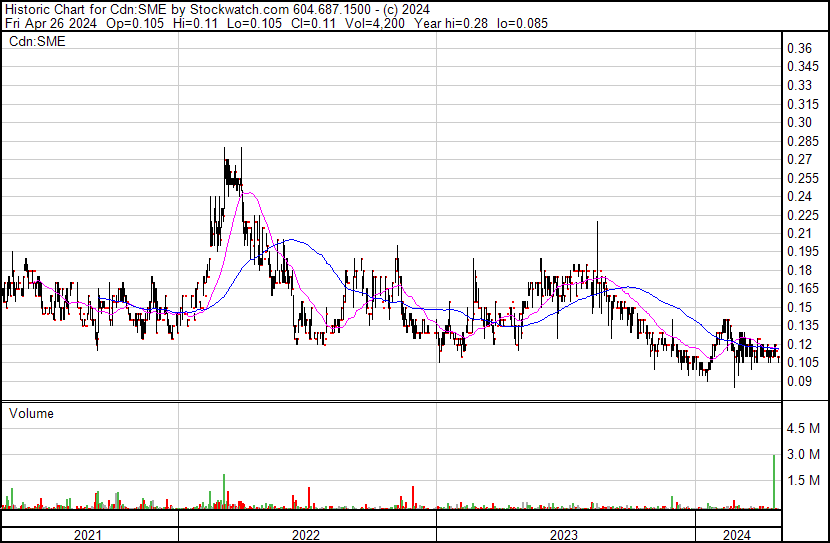Click the tall green 3.0 M volume spike
This screenshot has width=830, height=543.
(774, 482)
